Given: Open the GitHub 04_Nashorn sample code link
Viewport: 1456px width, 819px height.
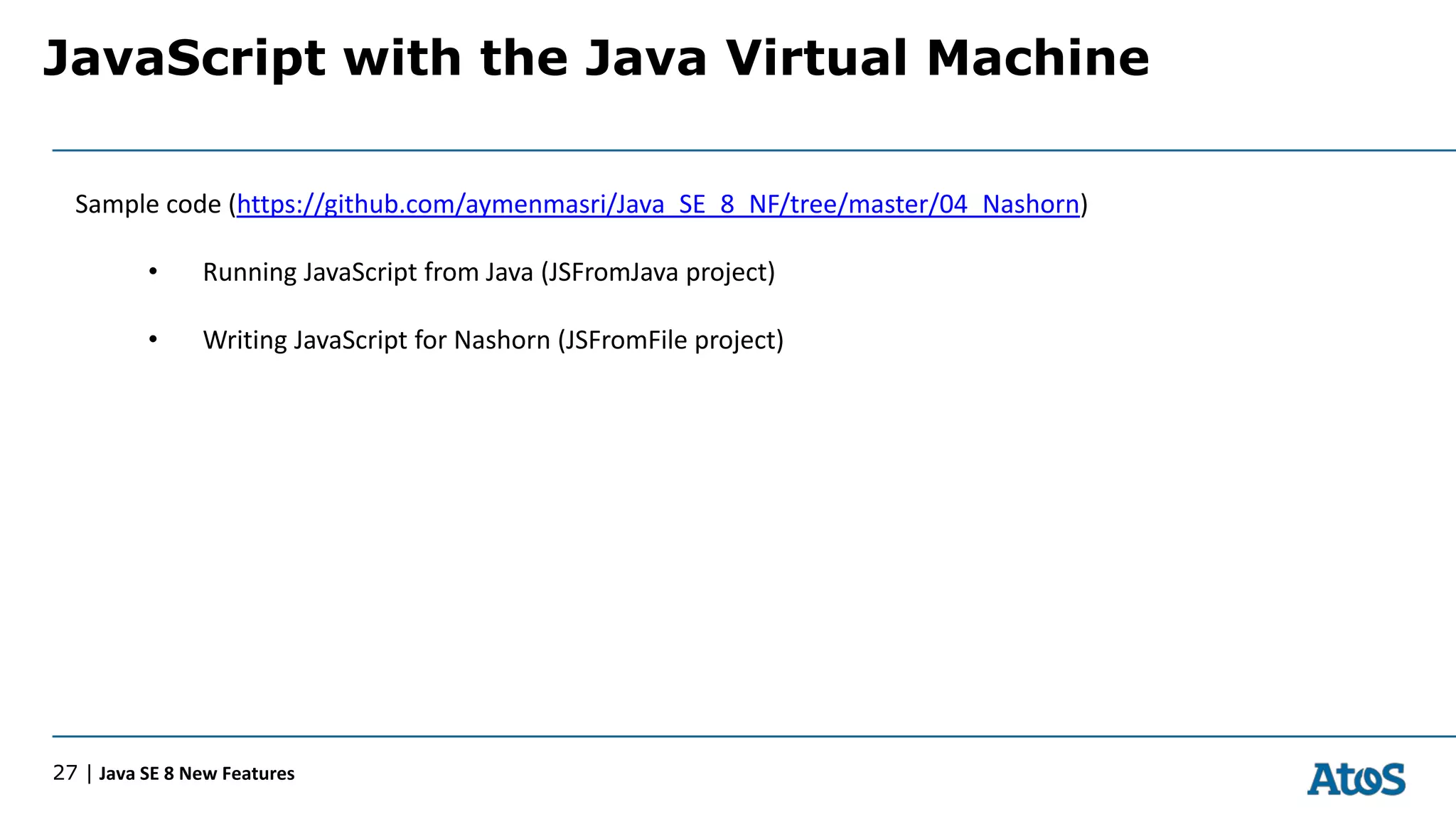Looking at the screenshot, I should (x=658, y=205).
